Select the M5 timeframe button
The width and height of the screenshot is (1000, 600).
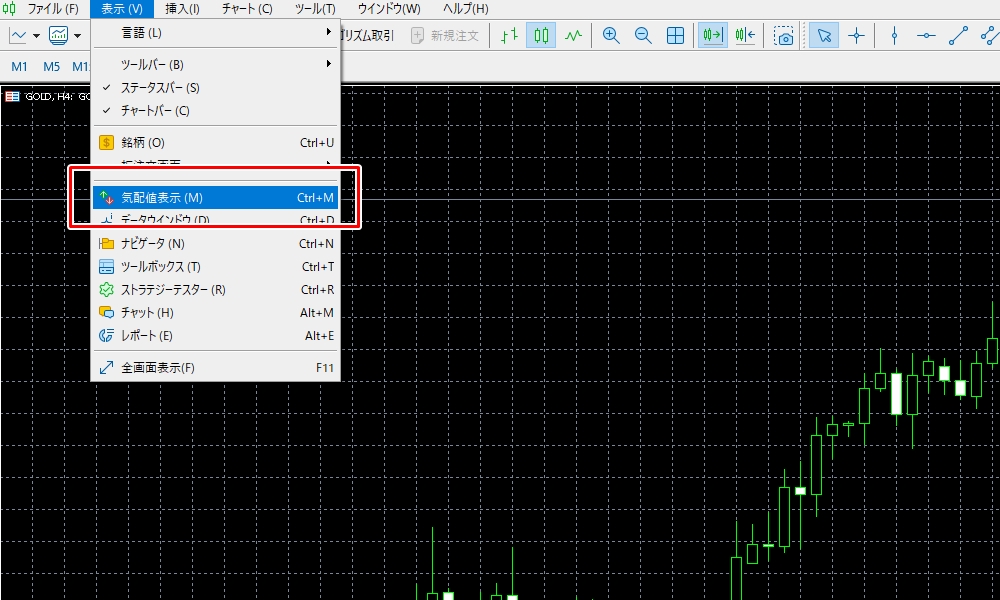point(52,67)
